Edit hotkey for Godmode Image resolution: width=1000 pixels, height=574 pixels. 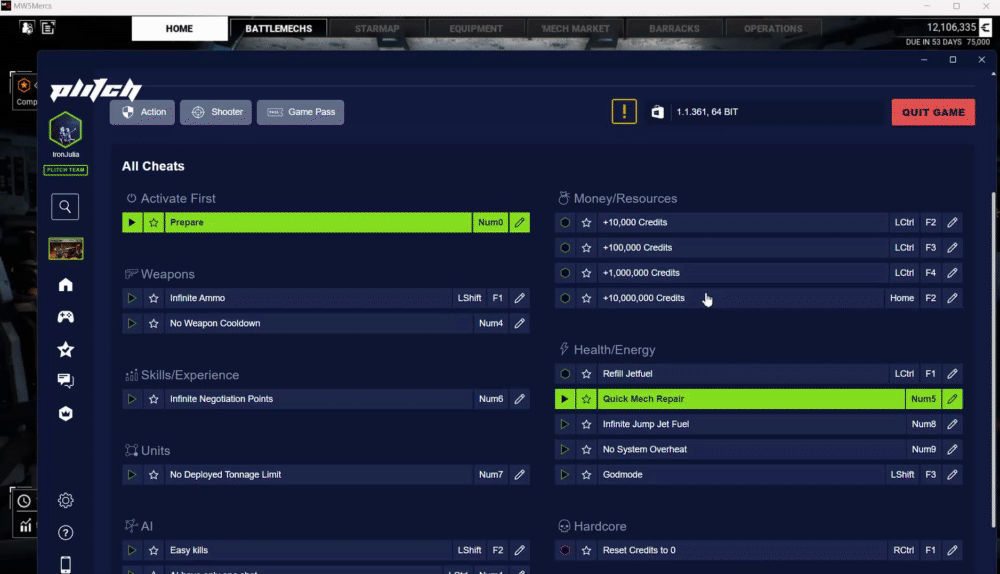[x=952, y=475]
